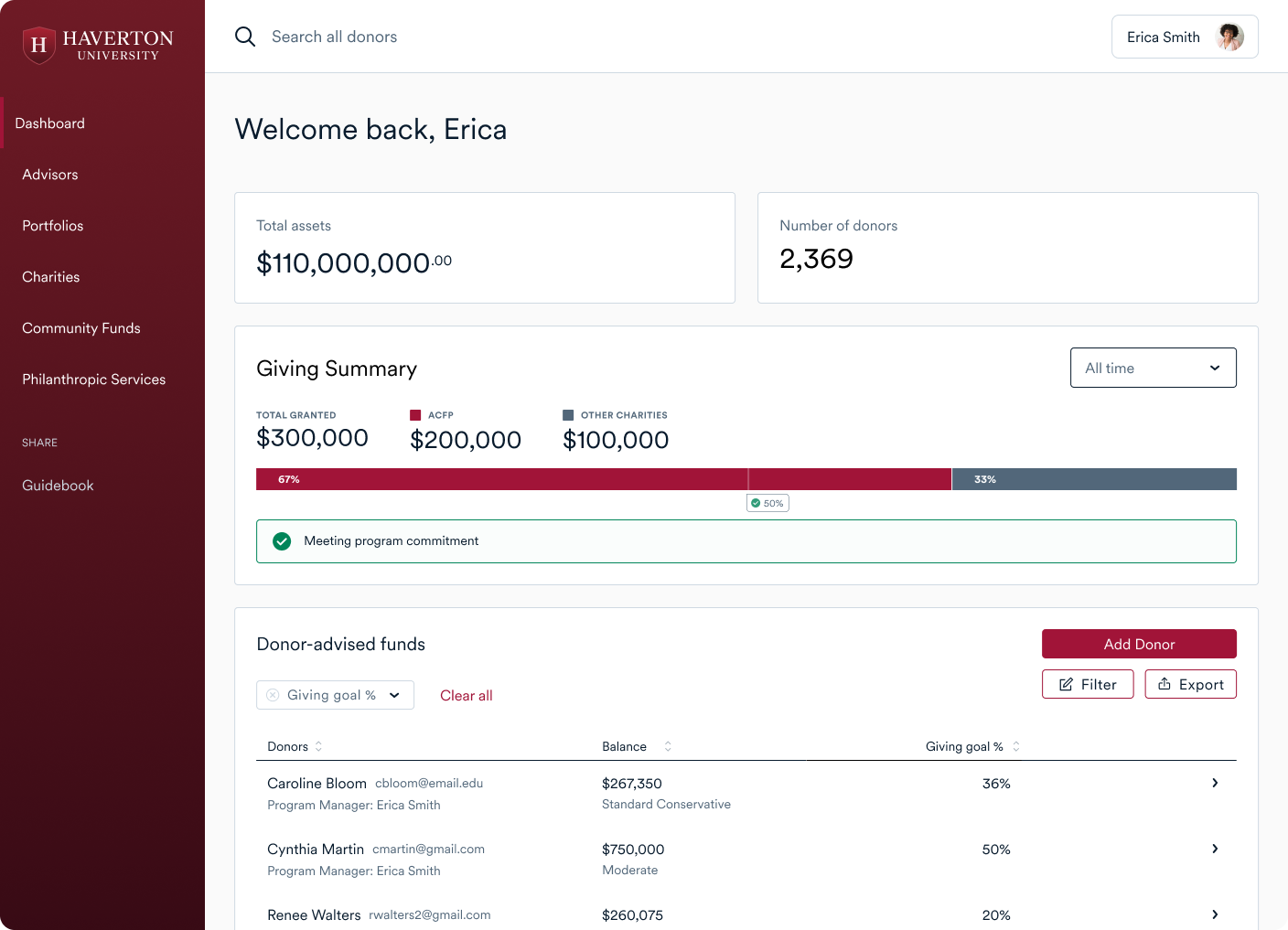The height and width of the screenshot is (930, 1288).
Task: Select the Filter icon above the donor table
Action: [x=1066, y=684]
